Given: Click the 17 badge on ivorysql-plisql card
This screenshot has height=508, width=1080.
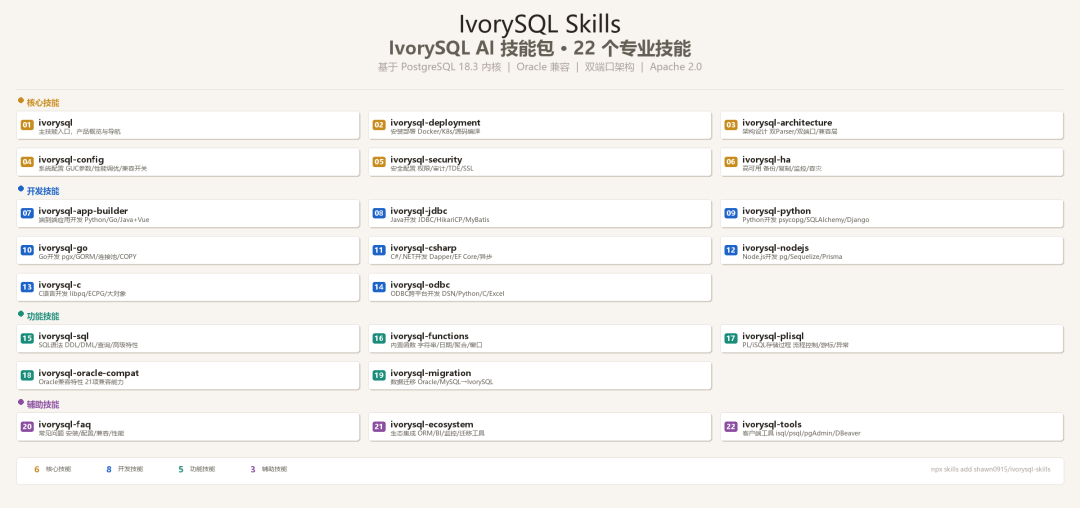Looking at the screenshot, I should (731, 339).
